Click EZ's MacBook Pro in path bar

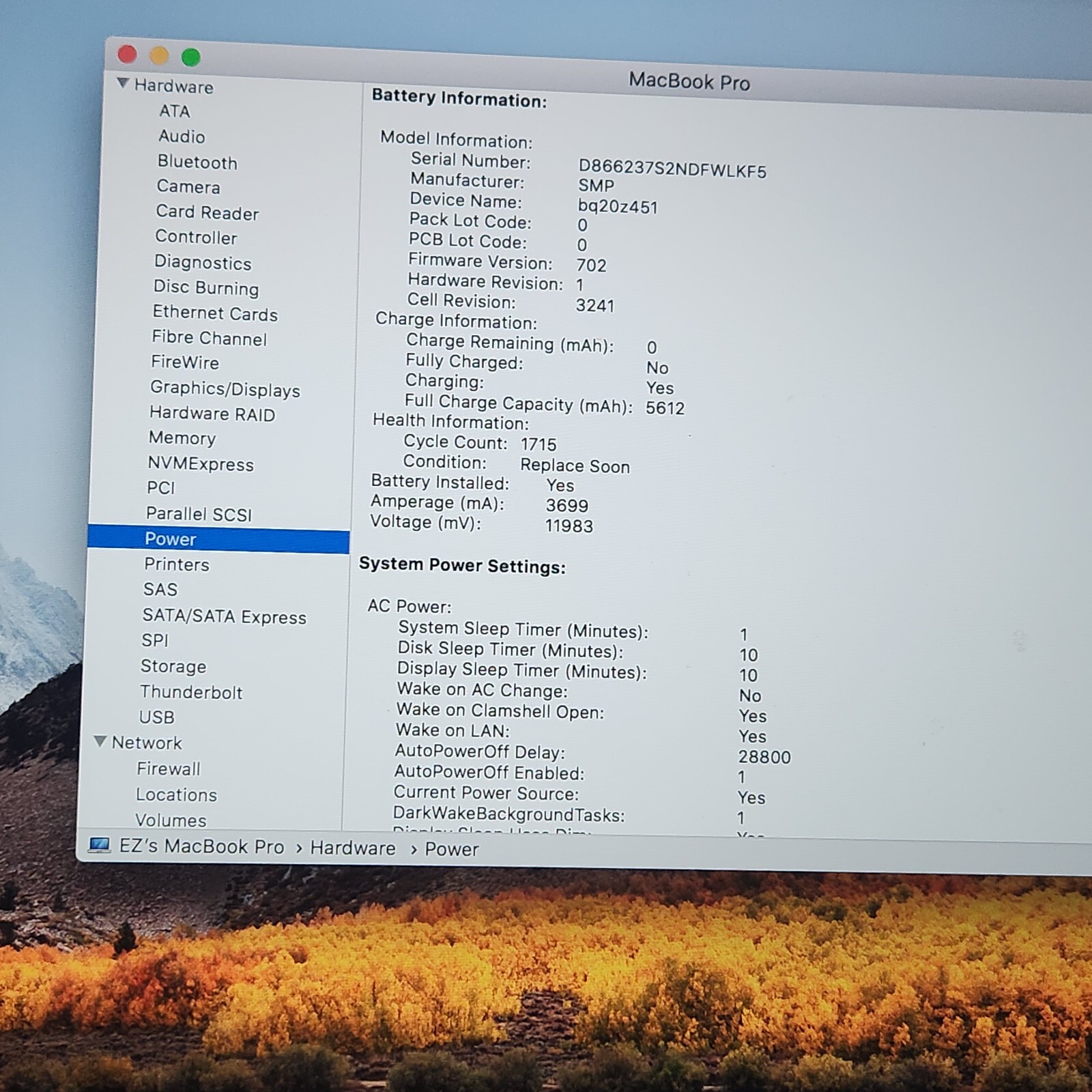(201, 846)
